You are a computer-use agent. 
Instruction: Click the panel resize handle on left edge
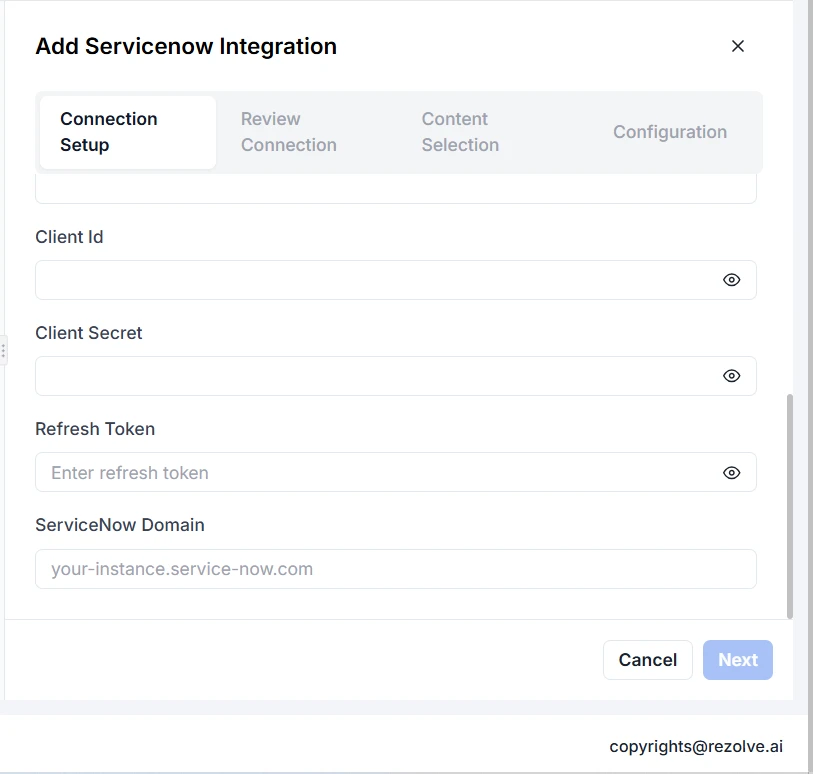[x=4, y=351]
